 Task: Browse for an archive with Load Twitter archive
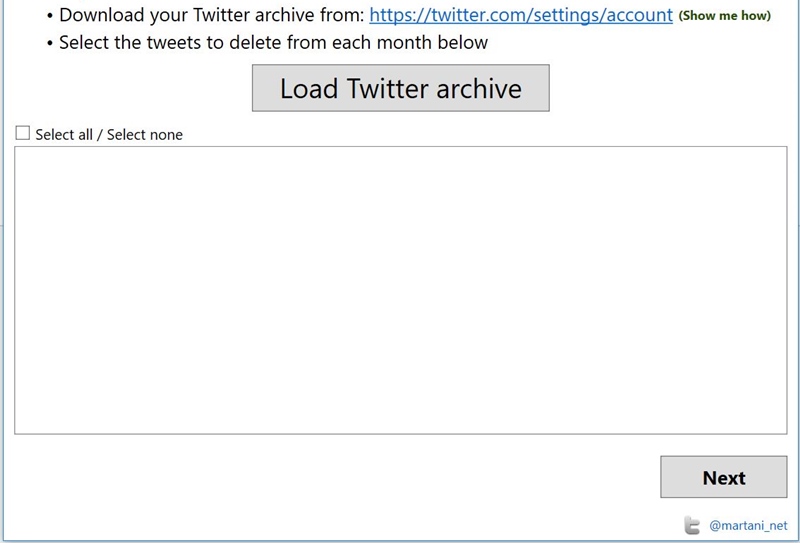click(400, 88)
